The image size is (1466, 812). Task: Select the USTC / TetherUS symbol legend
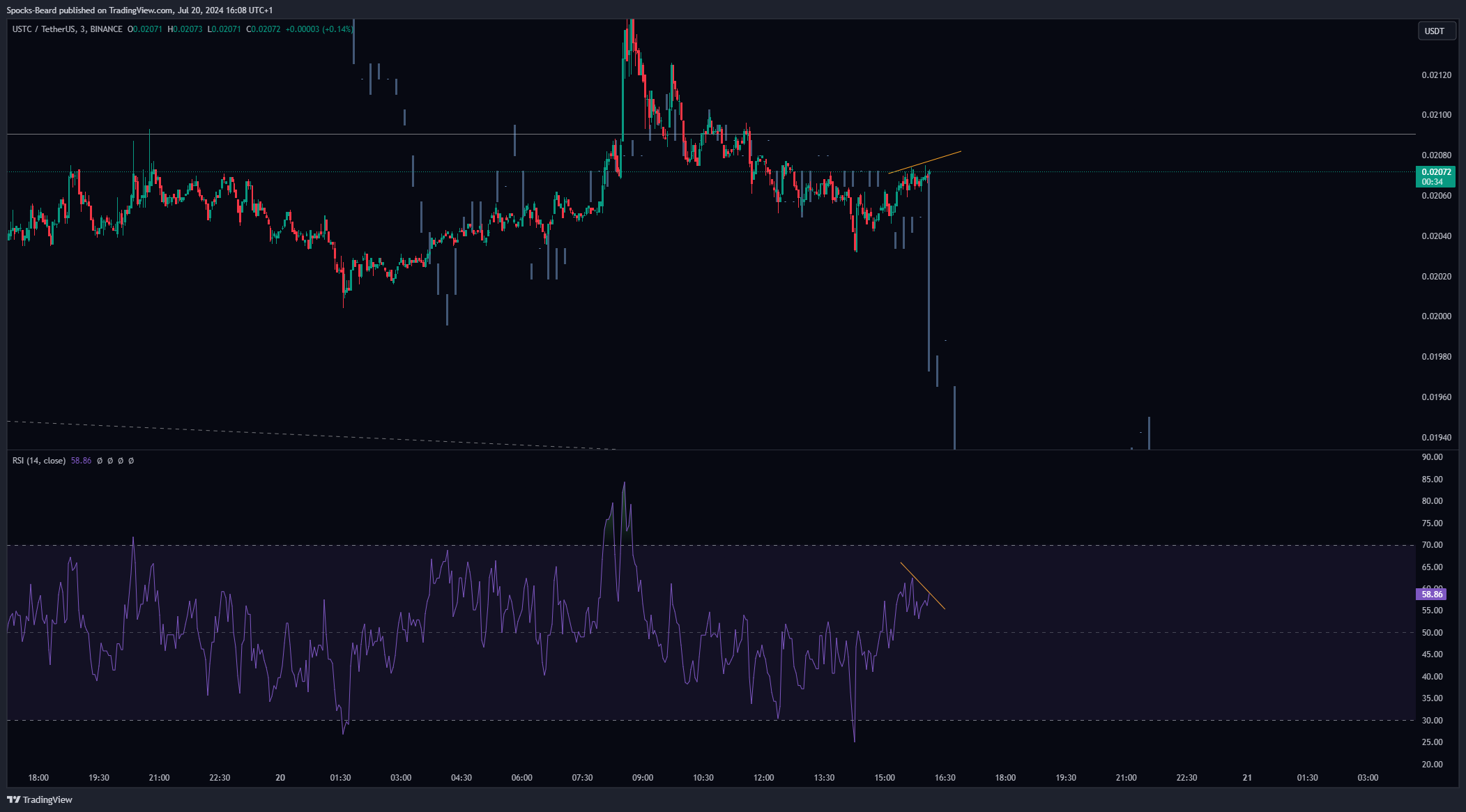point(68,29)
